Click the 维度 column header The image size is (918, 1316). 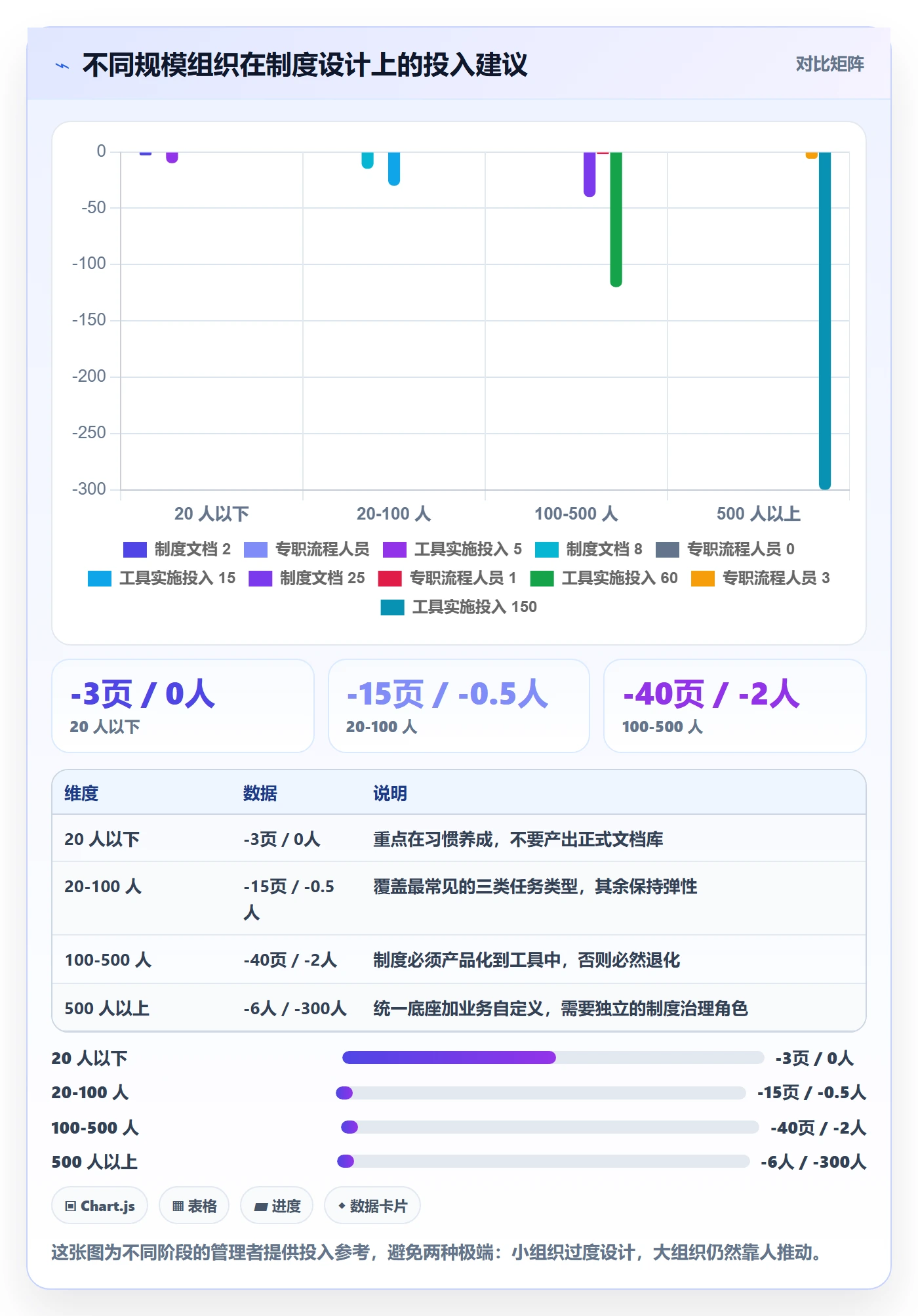click(81, 793)
